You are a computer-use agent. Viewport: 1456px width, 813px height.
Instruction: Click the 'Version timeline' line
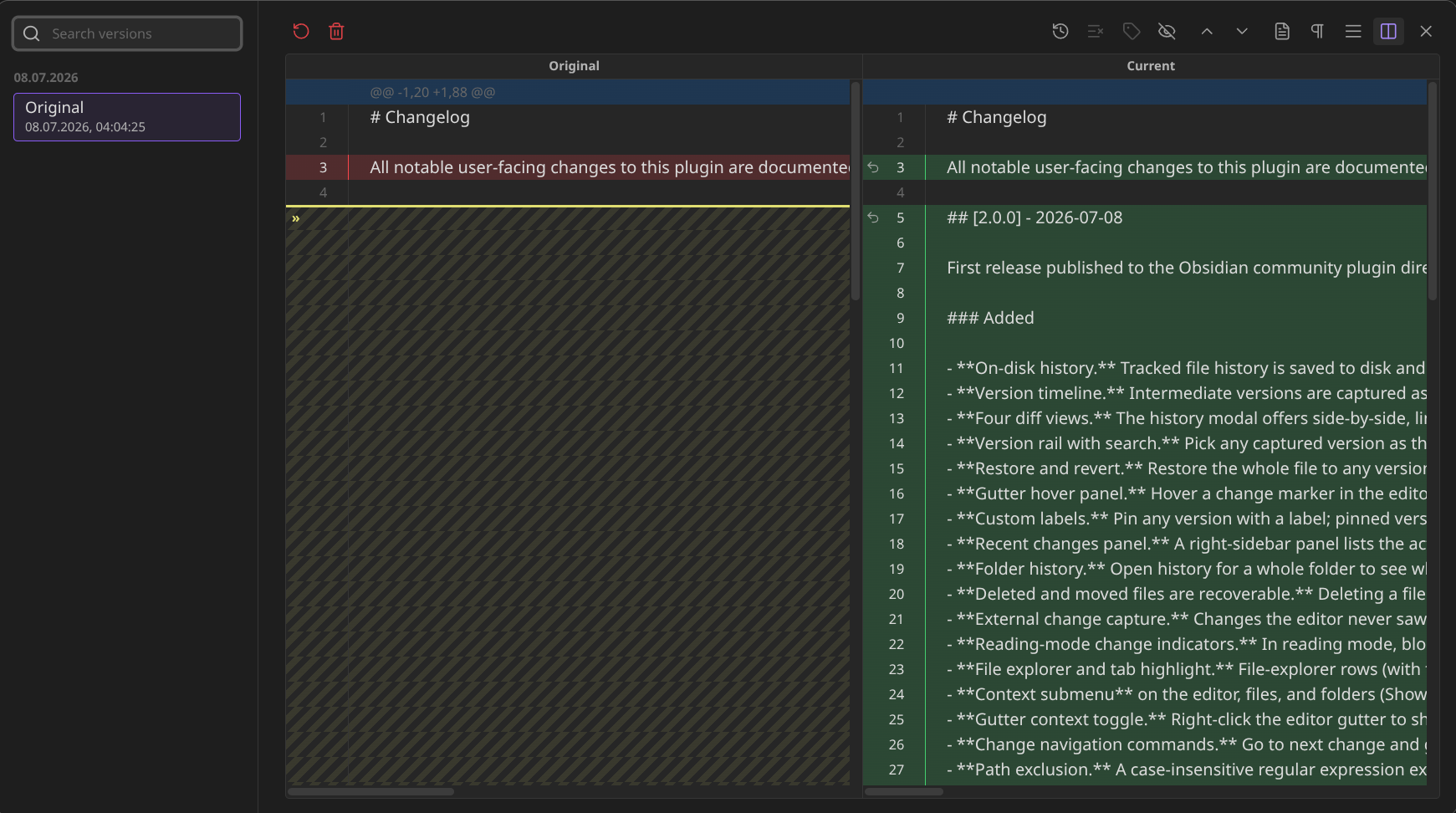tap(1145, 393)
